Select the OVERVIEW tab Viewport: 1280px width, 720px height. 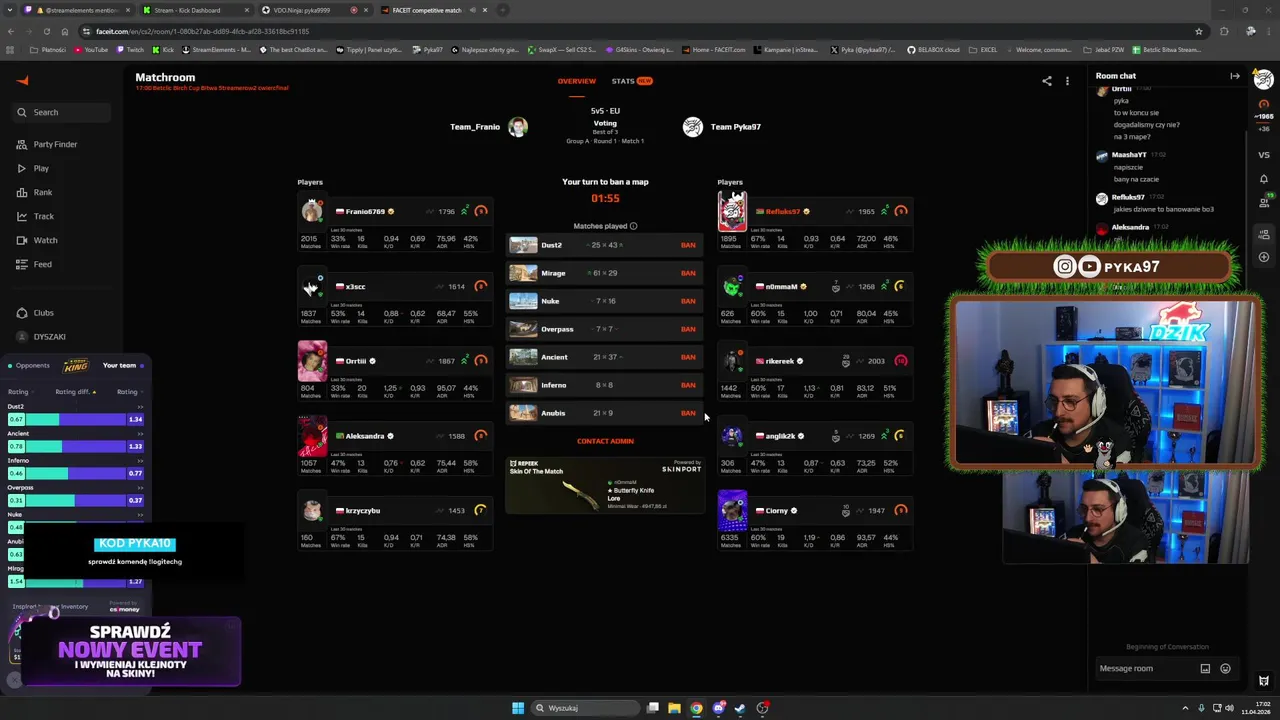click(x=576, y=81)
